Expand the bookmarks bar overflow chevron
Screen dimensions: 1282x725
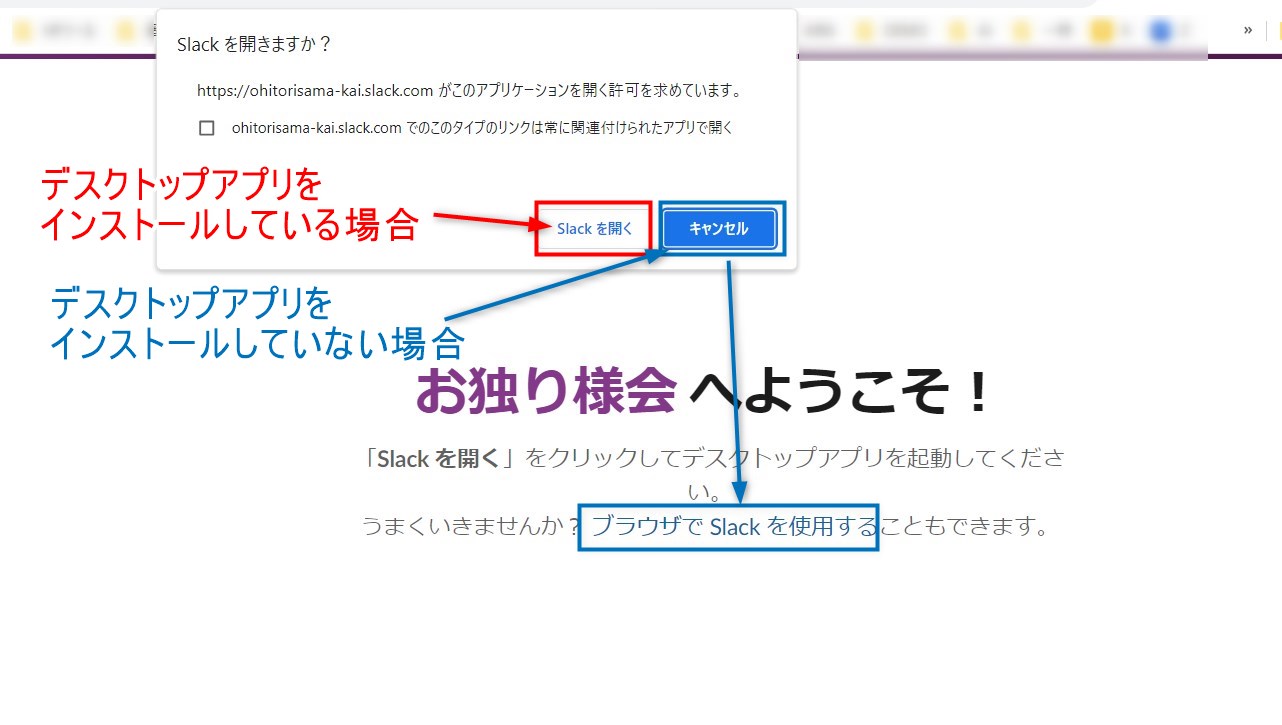click(x=1248, y=30)
